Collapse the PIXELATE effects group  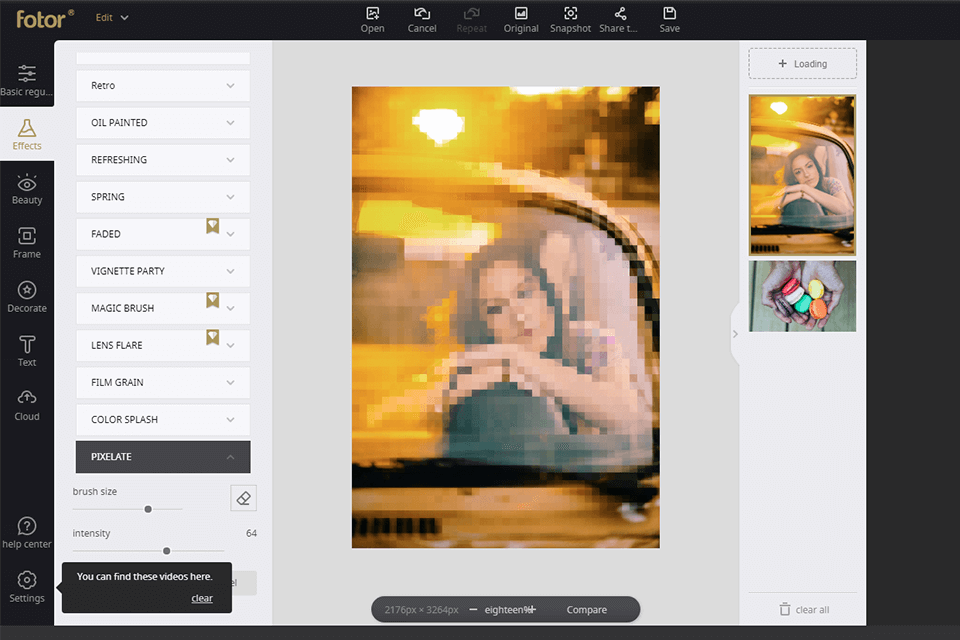click(163, 457)
